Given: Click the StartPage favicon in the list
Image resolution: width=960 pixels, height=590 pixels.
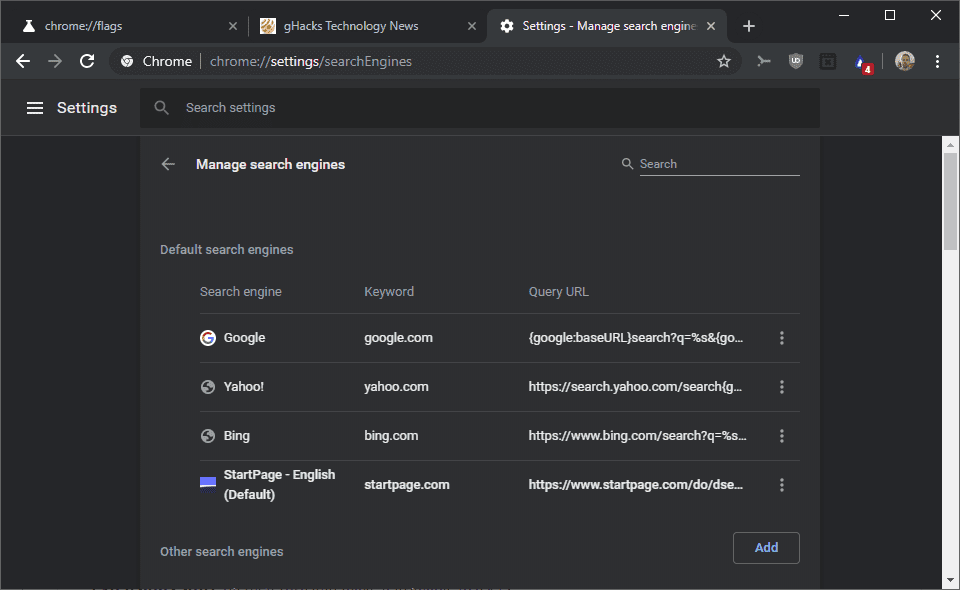Looking at the screenshot, I should click(208, 484).
